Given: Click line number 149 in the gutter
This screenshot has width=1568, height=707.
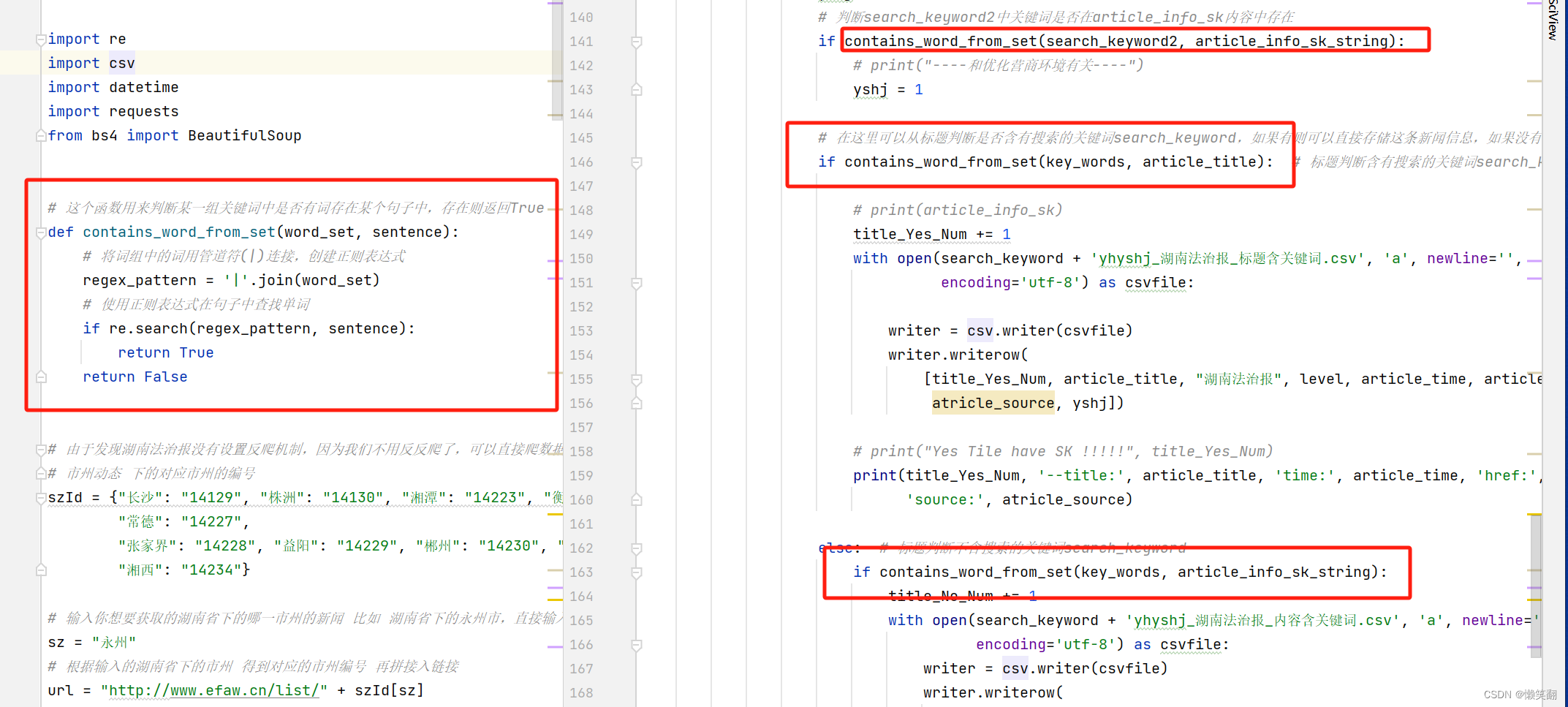Looking at the screenshot, I should pyautogui.click(x=581, y=235).
